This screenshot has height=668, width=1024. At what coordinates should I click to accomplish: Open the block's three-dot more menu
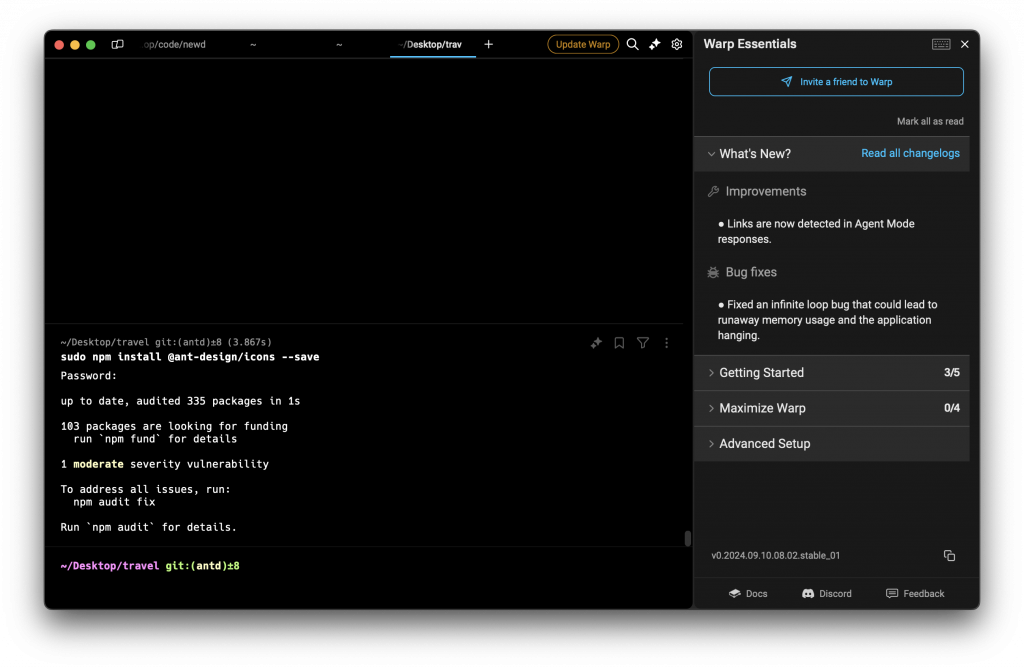point(666,343)
